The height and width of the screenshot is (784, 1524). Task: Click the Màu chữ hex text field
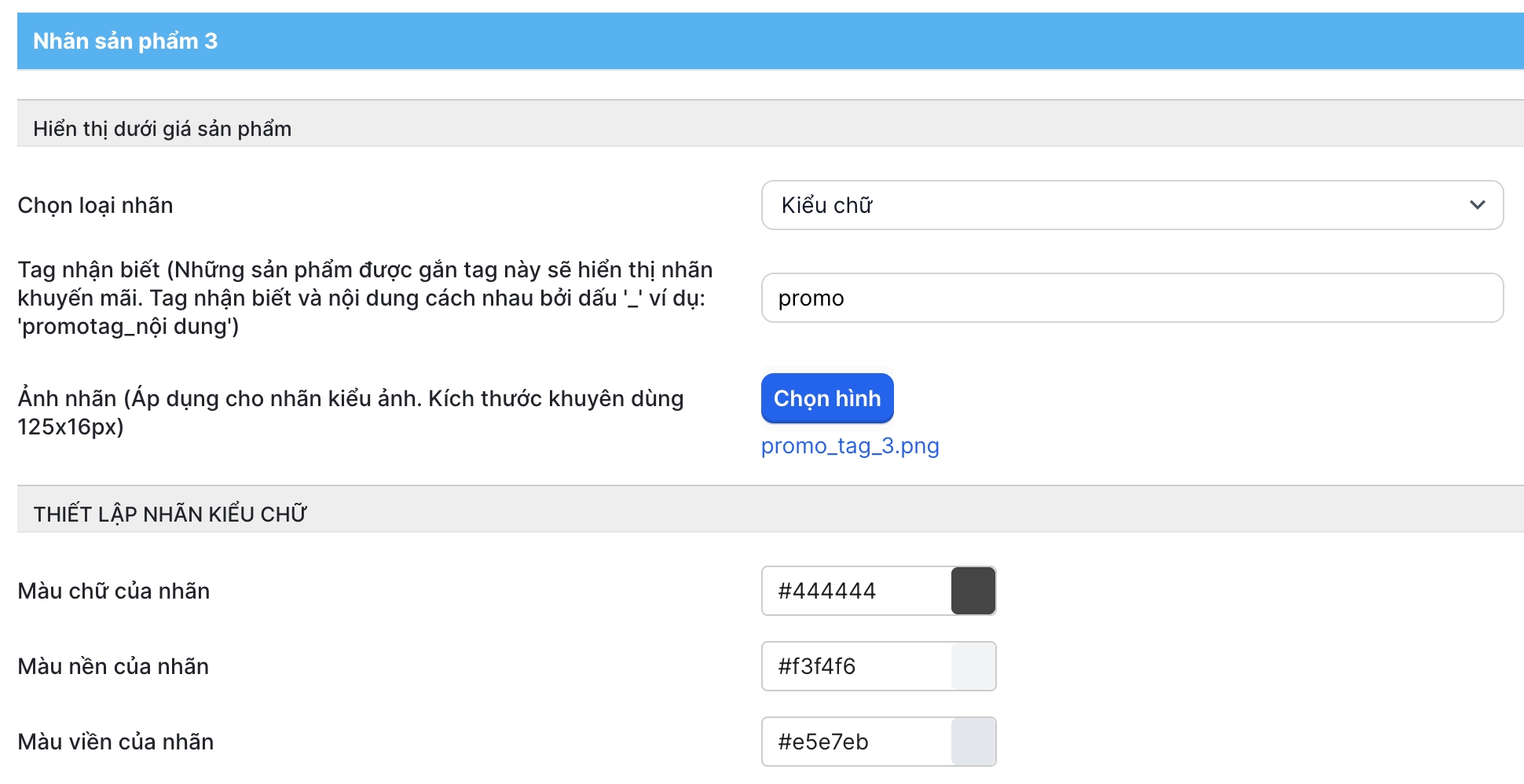(x=856, y=591)
